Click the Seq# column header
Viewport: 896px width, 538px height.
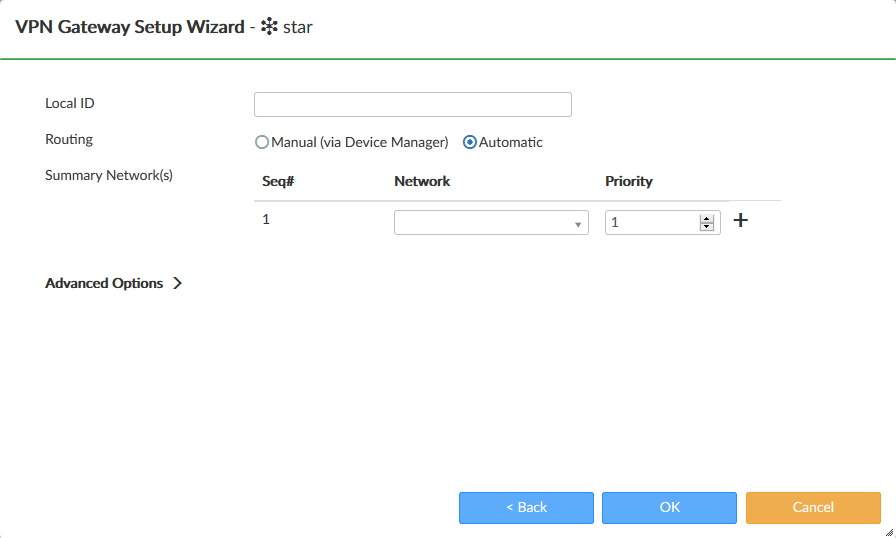tap(277, 181)
